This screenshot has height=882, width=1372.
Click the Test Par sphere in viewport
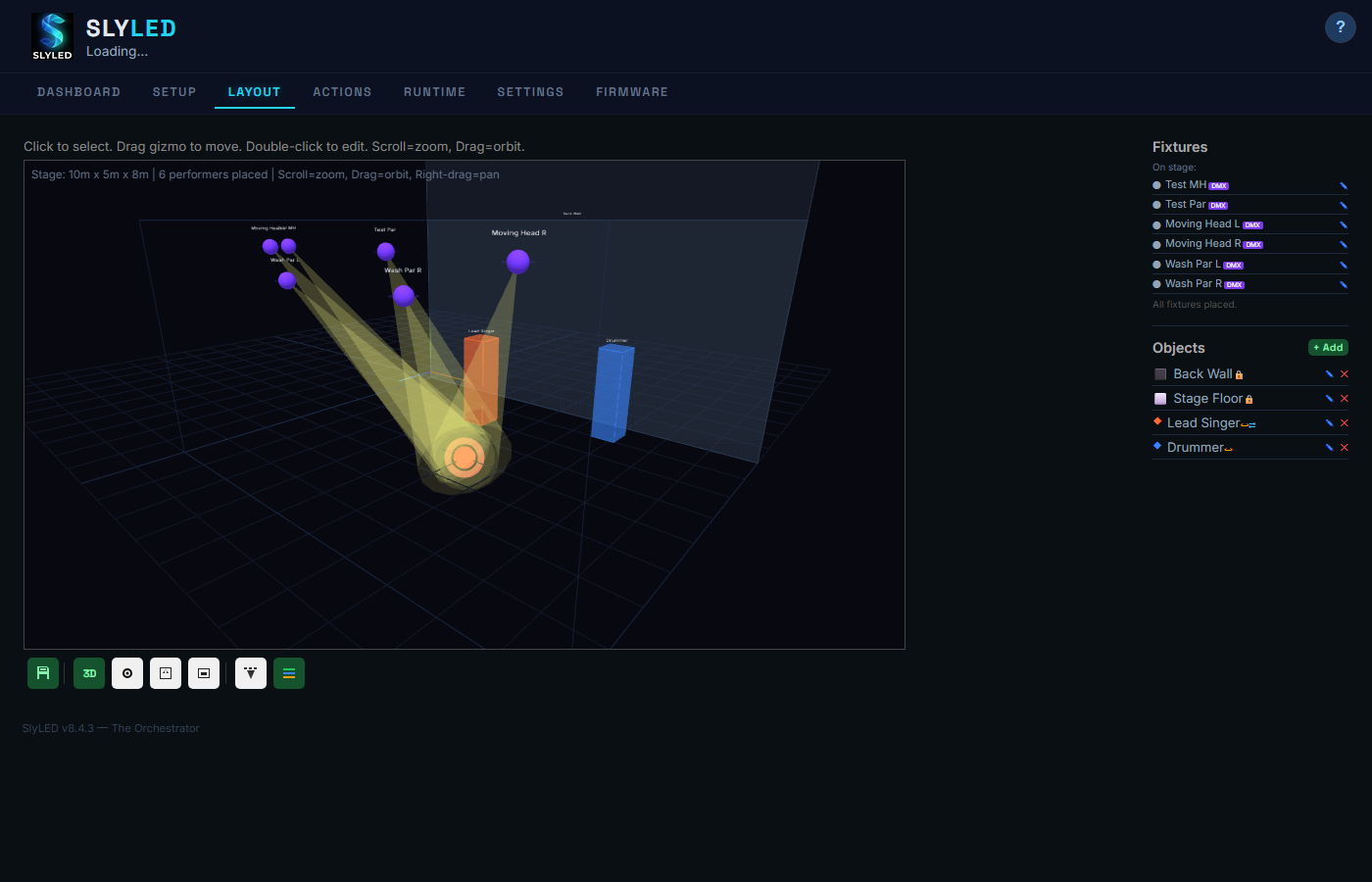[386, 252]
